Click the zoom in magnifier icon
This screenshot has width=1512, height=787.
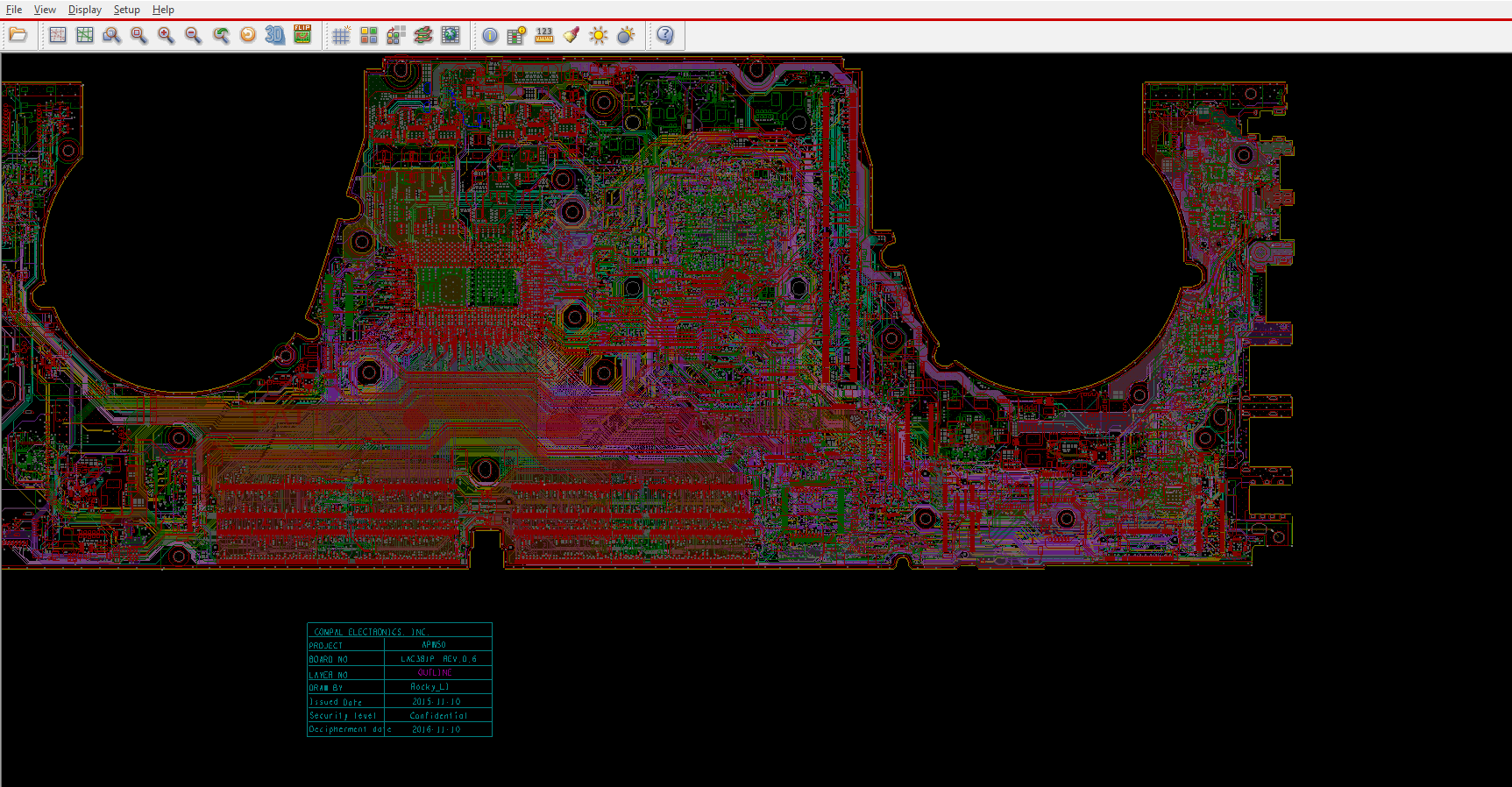166,35
